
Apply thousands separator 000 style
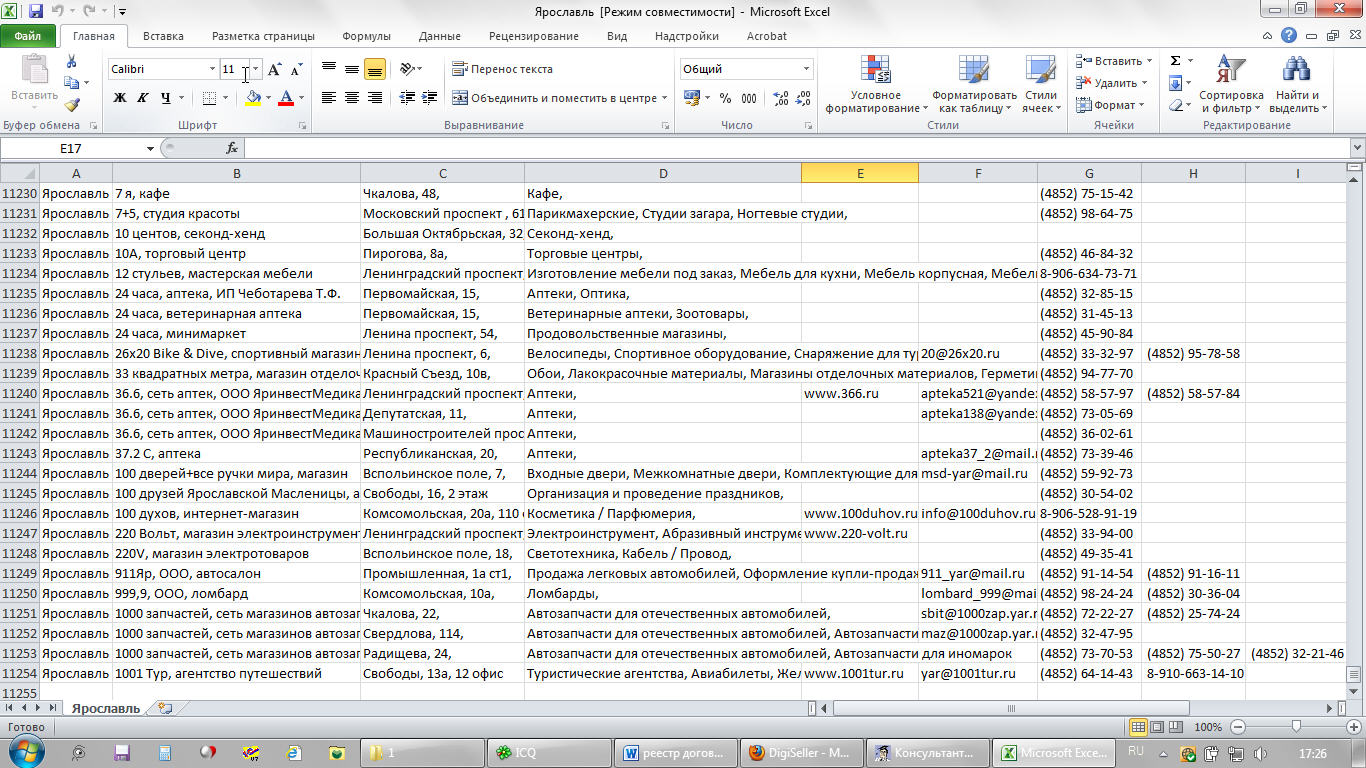pyautogui.click(x=749, y=98)
